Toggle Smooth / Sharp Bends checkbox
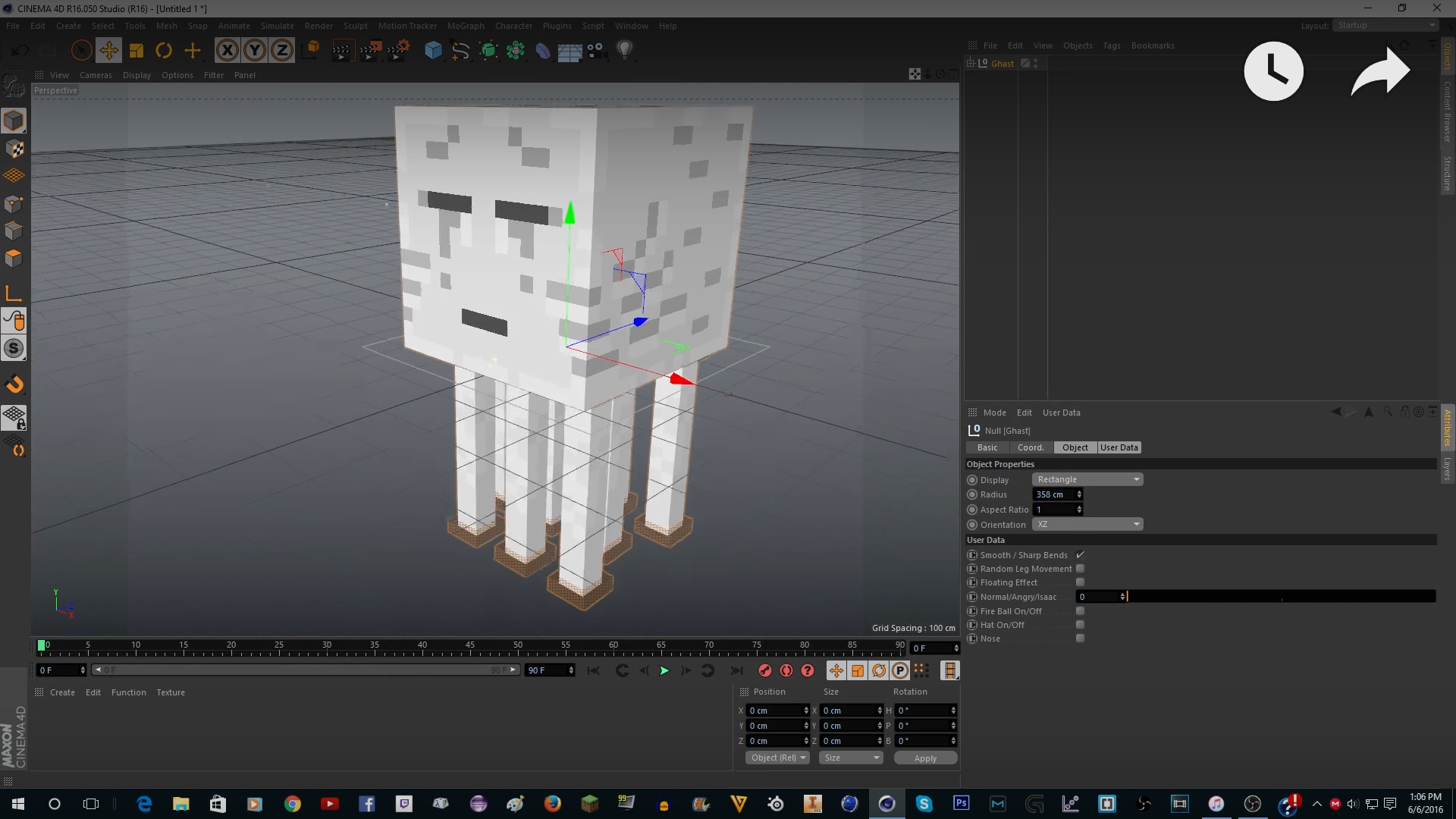Screen dimensions: 1456x819 coord(1080,555)
